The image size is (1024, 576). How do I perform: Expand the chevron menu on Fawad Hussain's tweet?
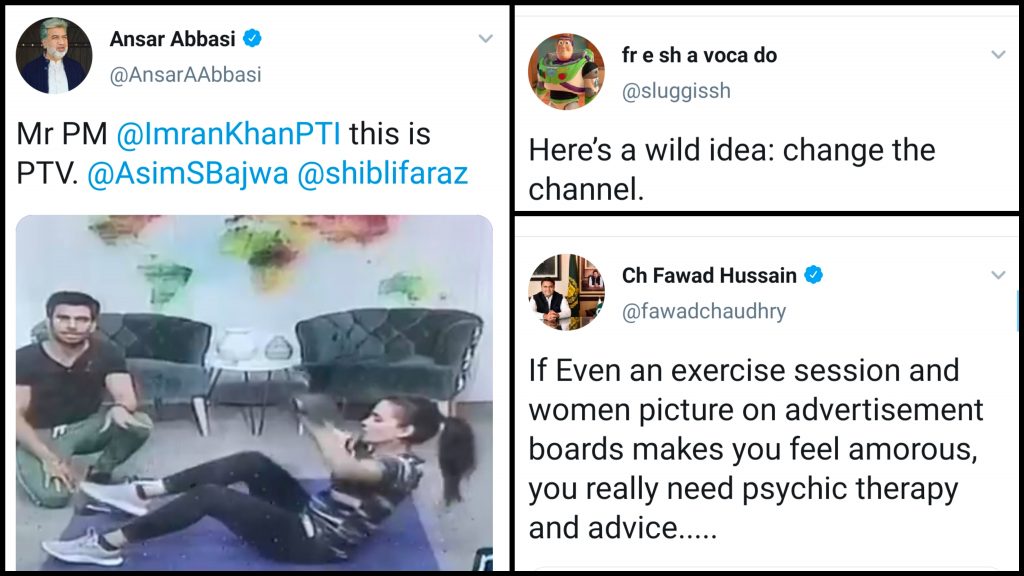[x=998, y=276]
